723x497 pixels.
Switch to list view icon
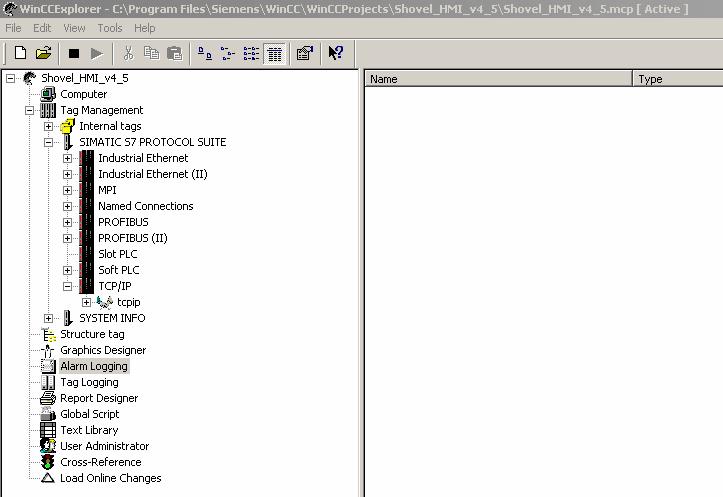pos(251,53)
